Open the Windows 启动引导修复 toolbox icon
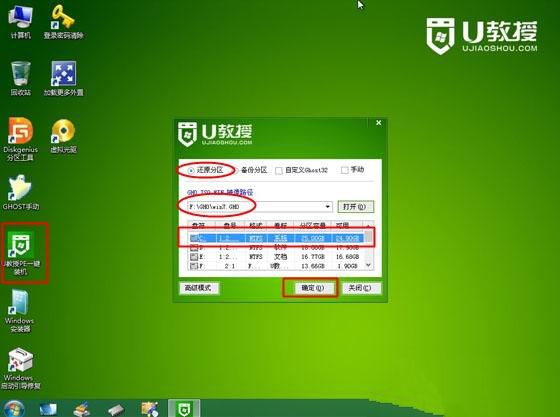This screenshot has width=560, height=417. pyautogui.click(x=20, y=368)
